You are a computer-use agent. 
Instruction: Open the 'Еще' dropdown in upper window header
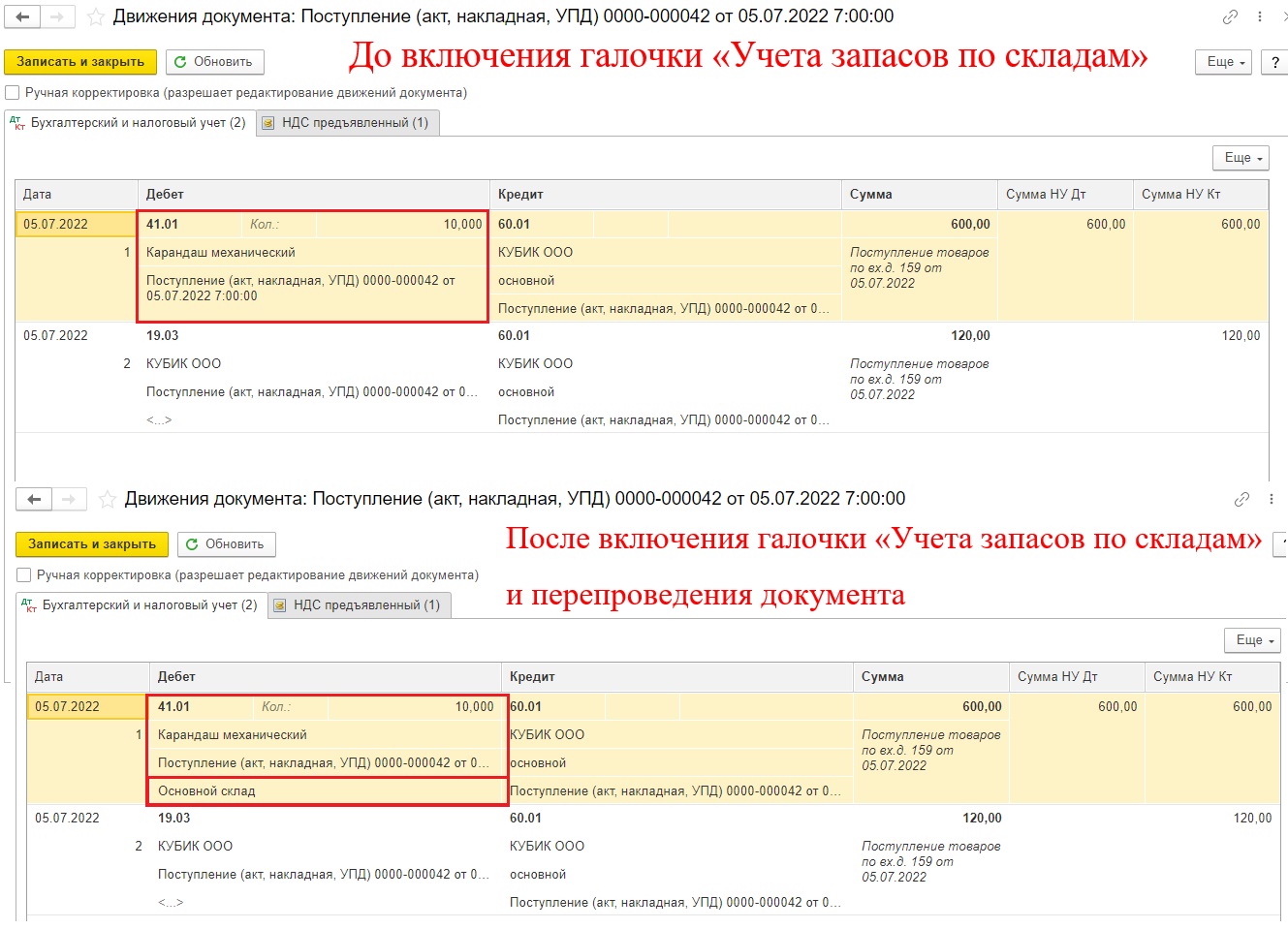1224,62
